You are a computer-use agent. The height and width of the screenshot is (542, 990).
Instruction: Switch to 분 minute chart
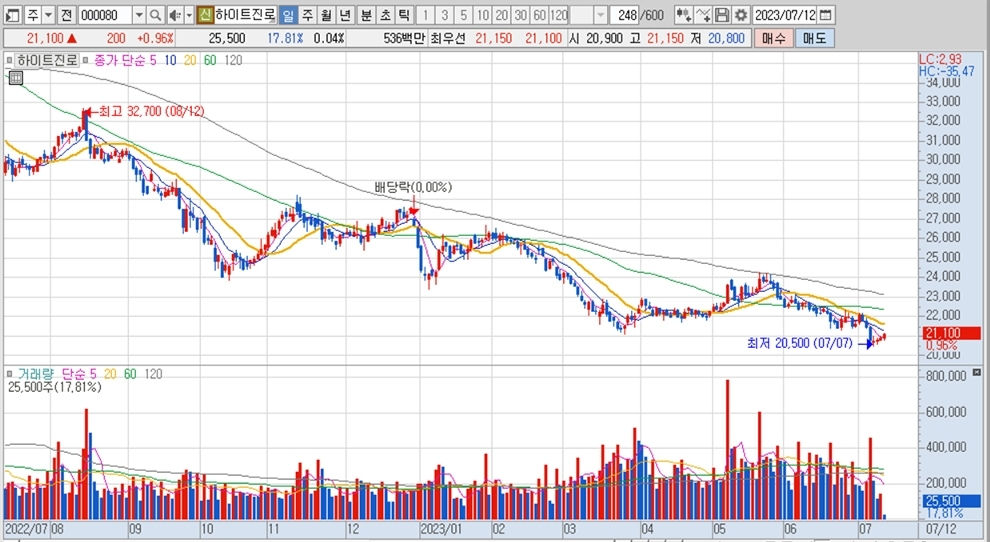[366, 15]
